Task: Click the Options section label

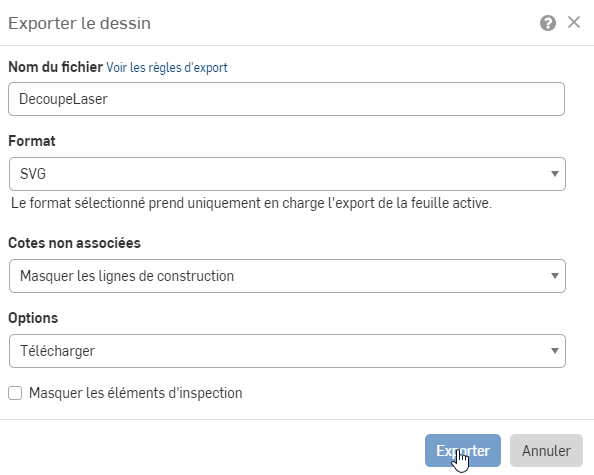Action: click(x=33, y=318)
